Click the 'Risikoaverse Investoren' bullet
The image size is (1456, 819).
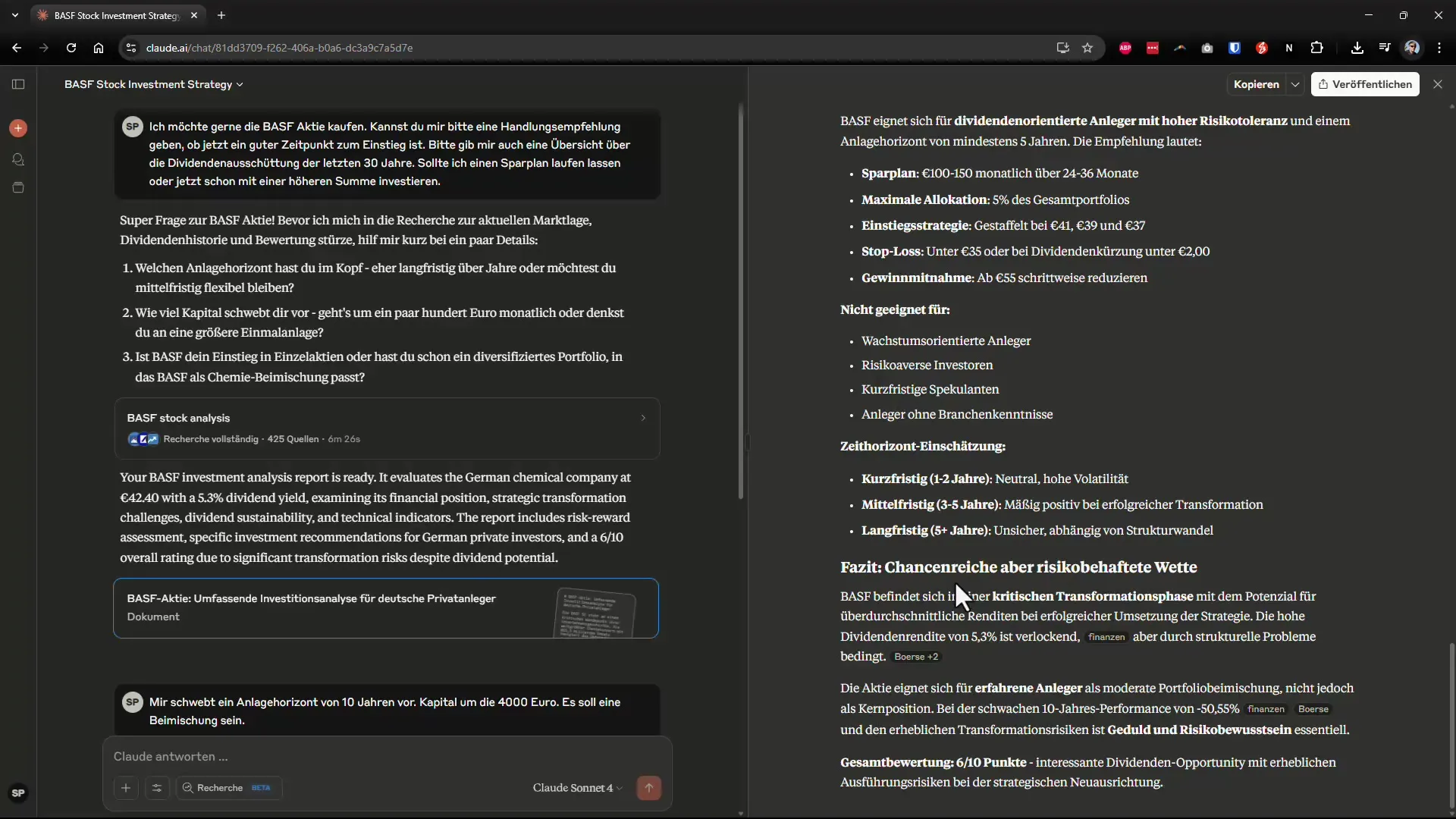click(x=927, y=365)
